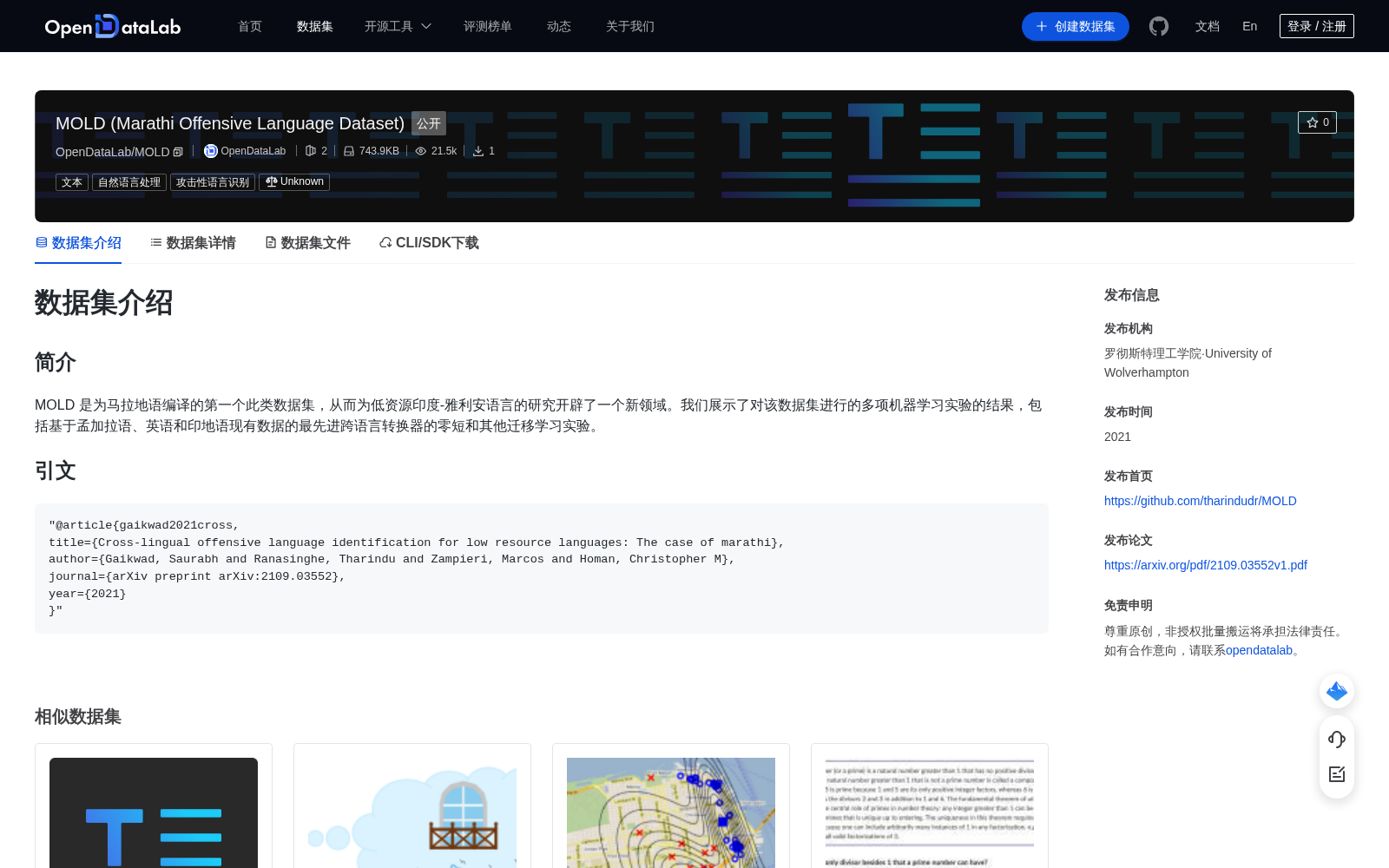Click the 2021 publish year value
The height and width of the screenshot is (868, 1389).
1117,437
